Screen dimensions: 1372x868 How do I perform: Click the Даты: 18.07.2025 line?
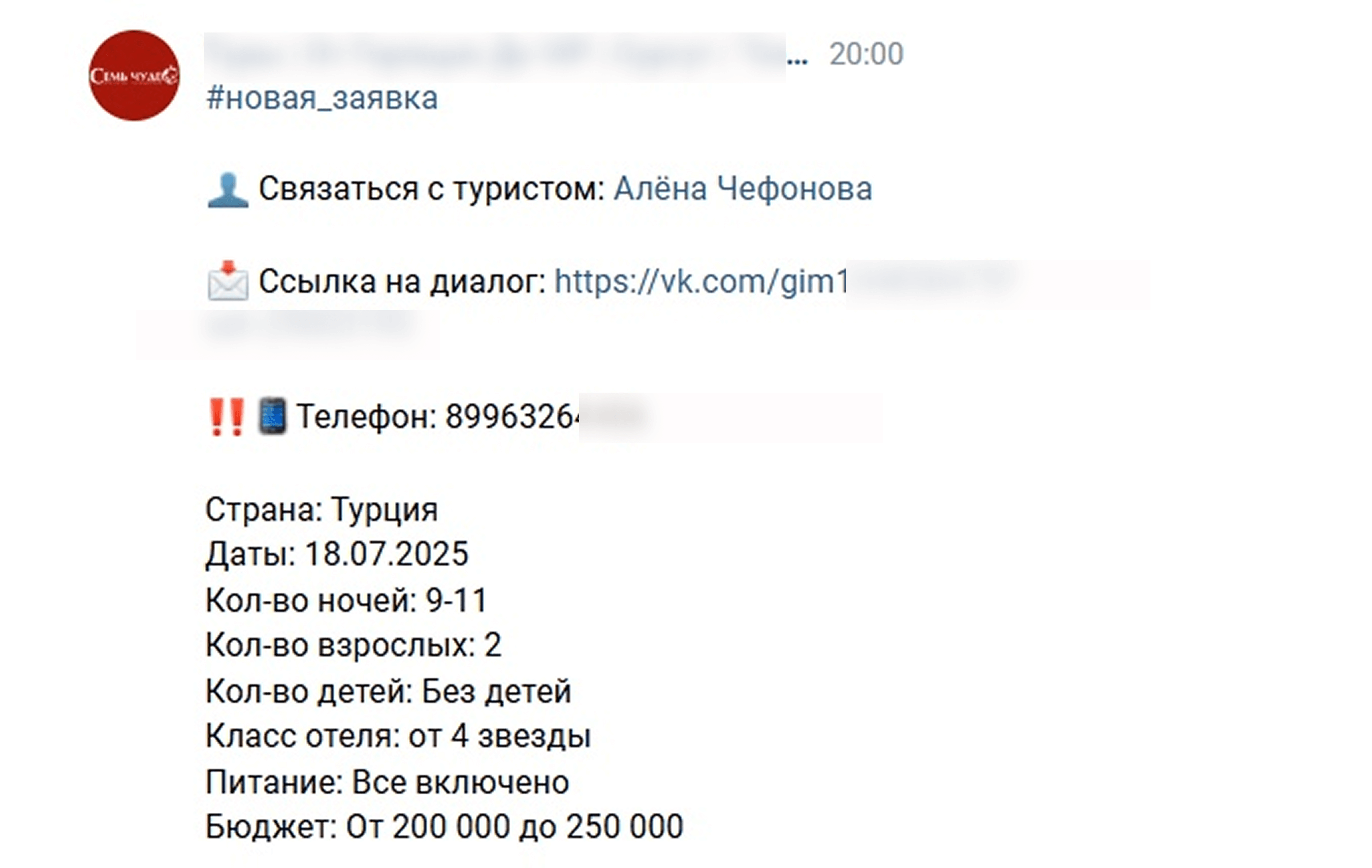337,554
